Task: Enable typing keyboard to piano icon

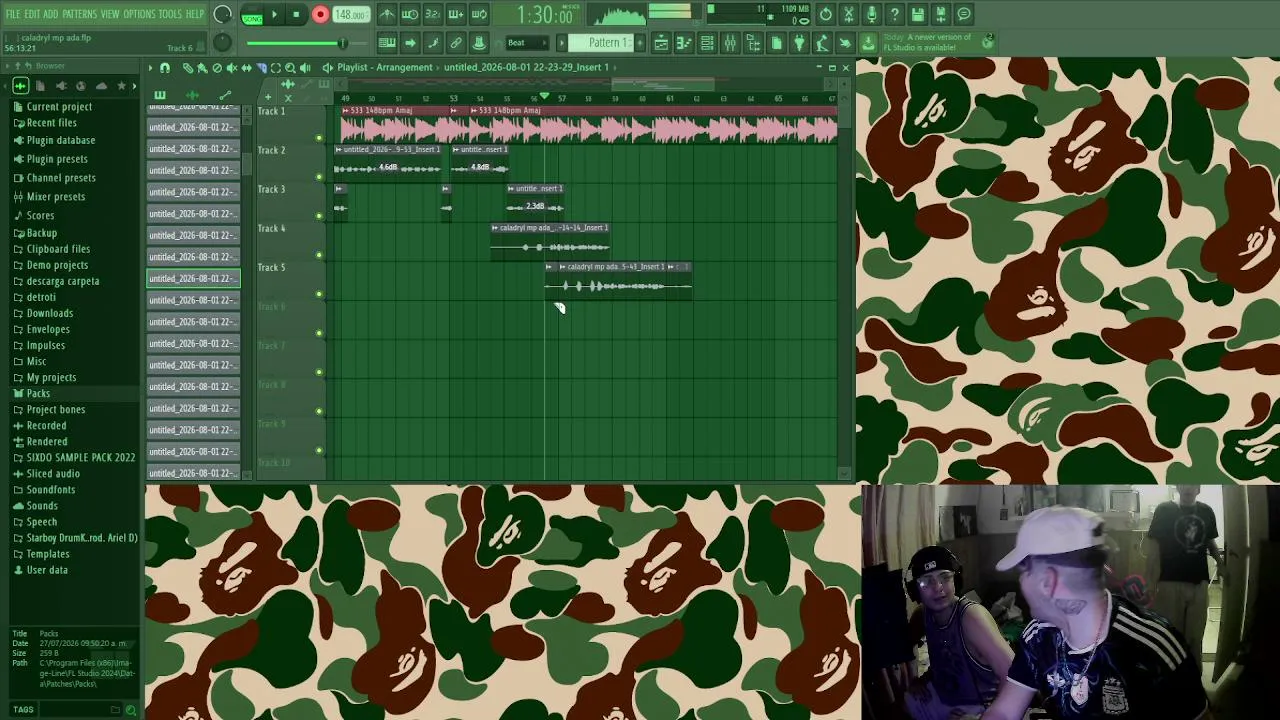Action: (387, 43)
